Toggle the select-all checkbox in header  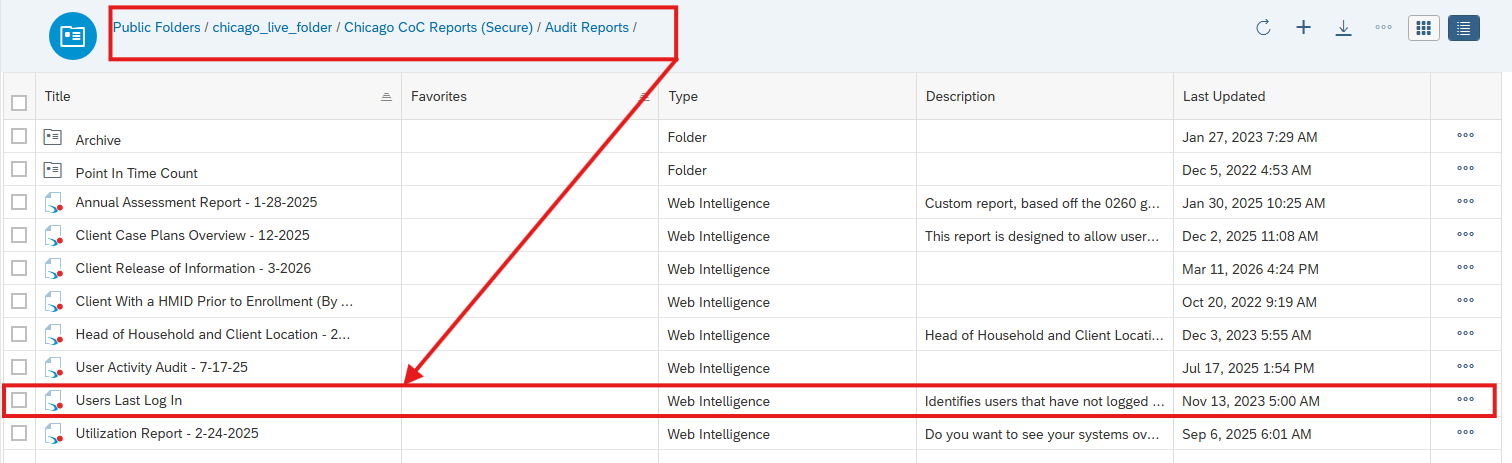tap(19, 102)
